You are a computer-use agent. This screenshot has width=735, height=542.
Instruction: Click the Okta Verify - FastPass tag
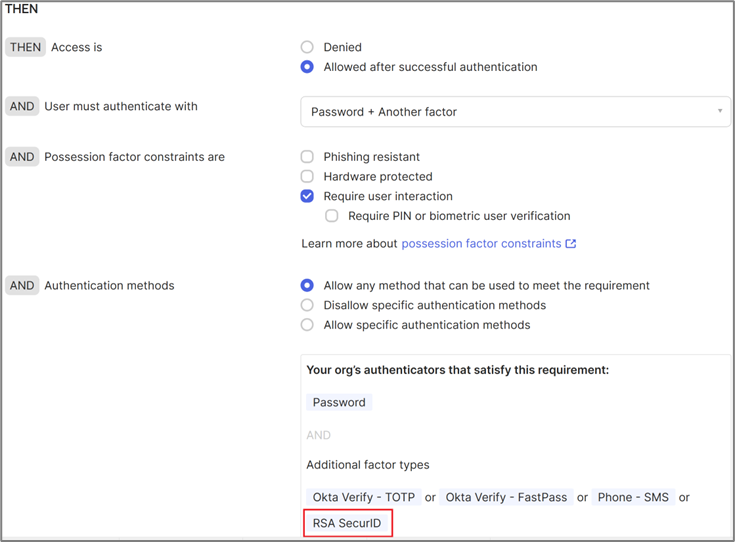pyautogui.click(x=505, y=497)
